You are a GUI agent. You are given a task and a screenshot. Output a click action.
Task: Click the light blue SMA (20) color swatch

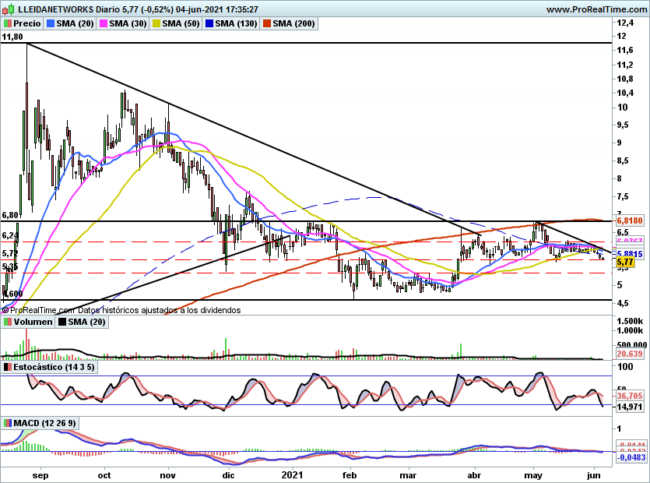point(51,24)
